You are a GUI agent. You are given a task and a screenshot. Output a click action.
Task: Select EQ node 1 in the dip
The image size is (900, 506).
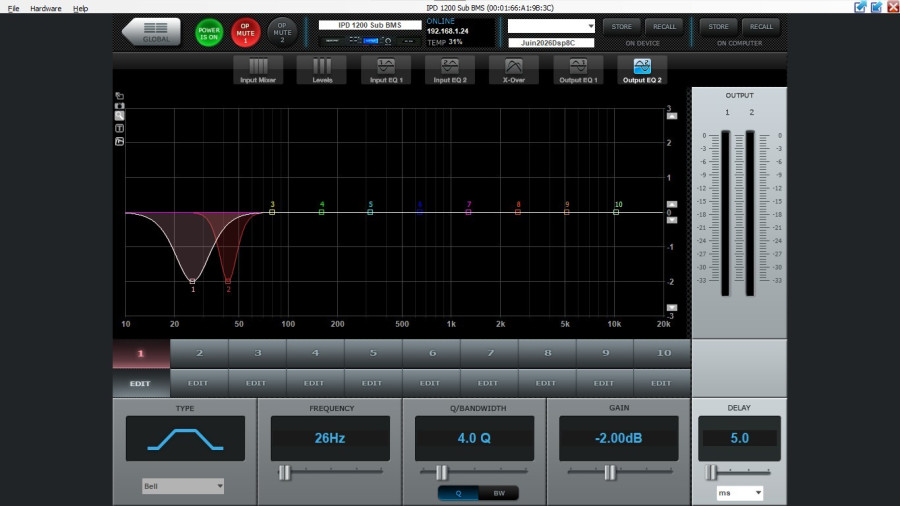pos(192,281)
